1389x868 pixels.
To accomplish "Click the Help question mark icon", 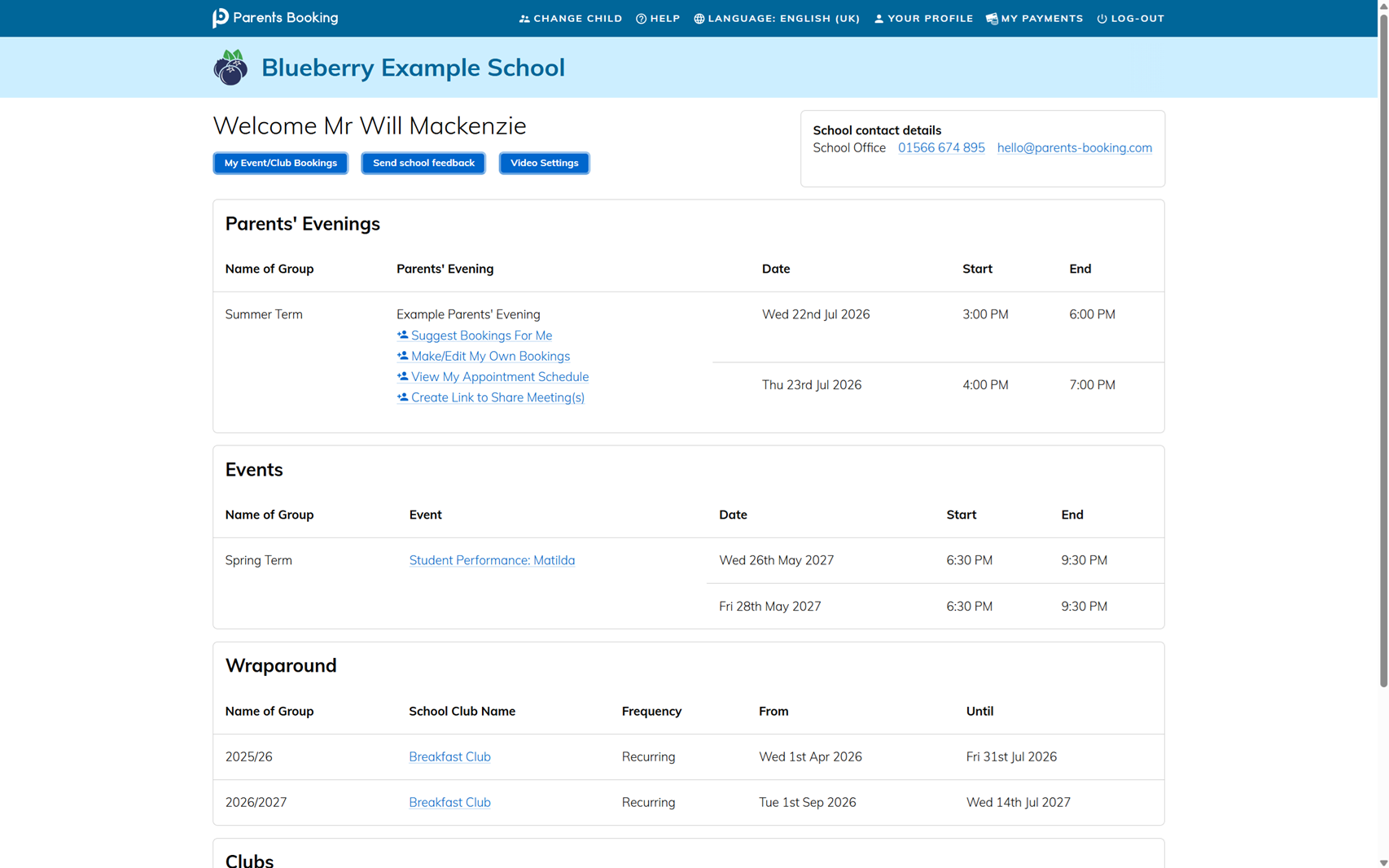I will pos(642,19).
